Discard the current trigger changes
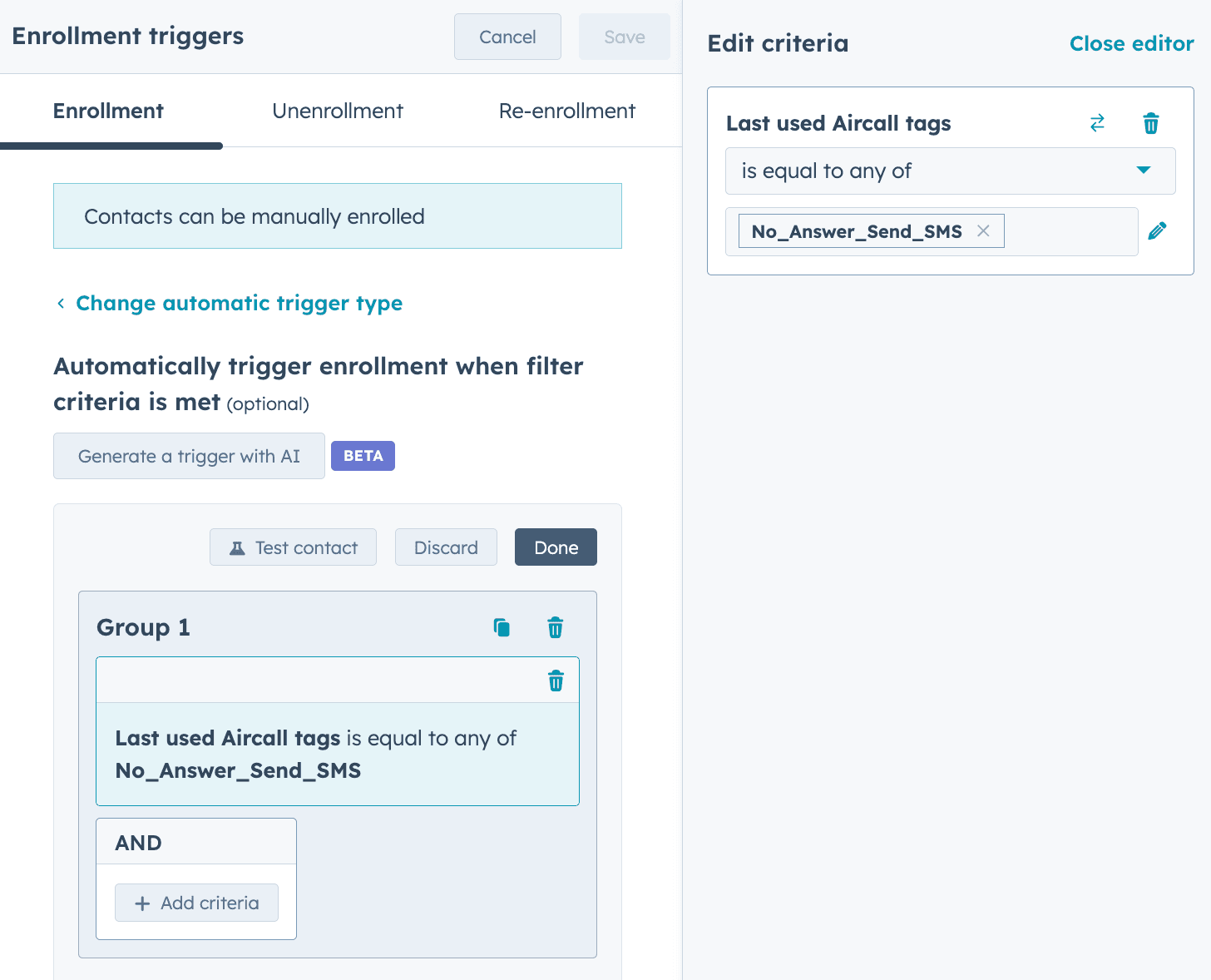 click(446, 547)
